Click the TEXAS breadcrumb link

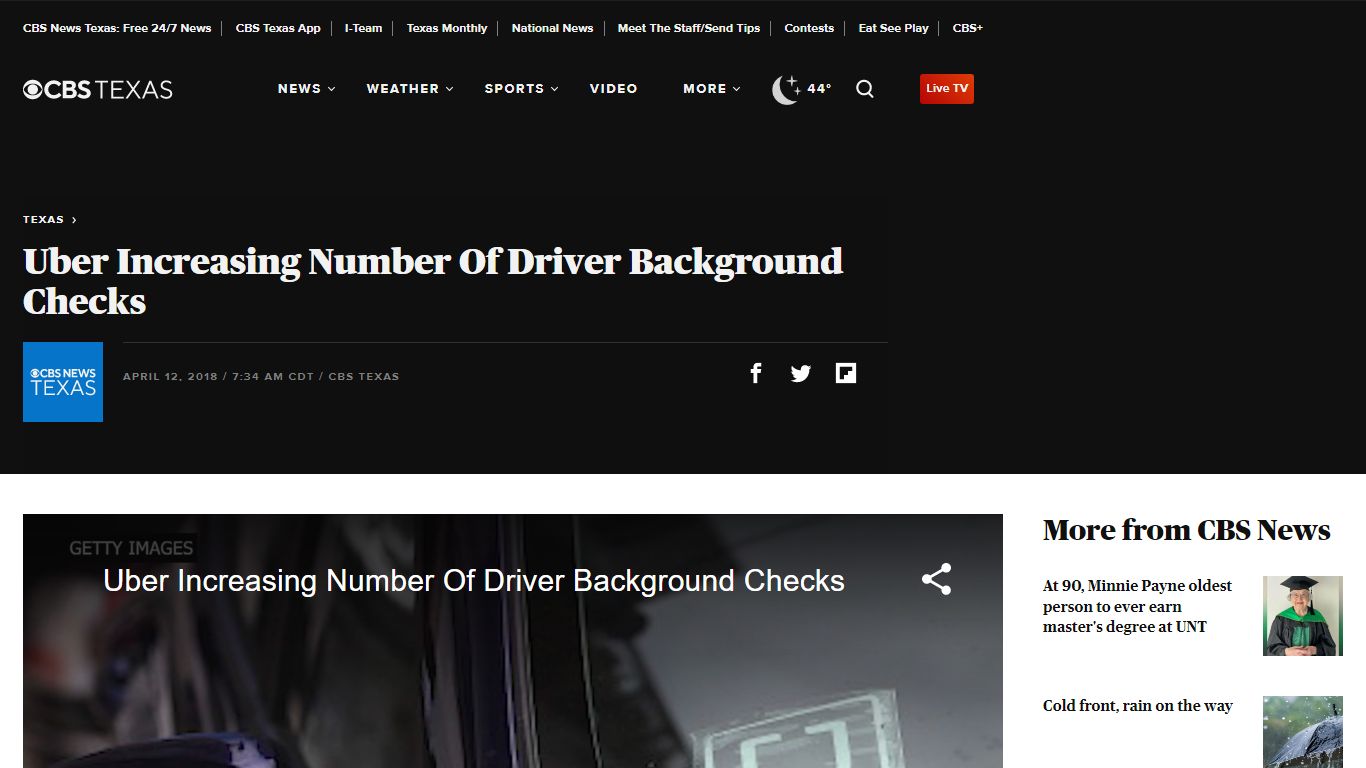43,219
